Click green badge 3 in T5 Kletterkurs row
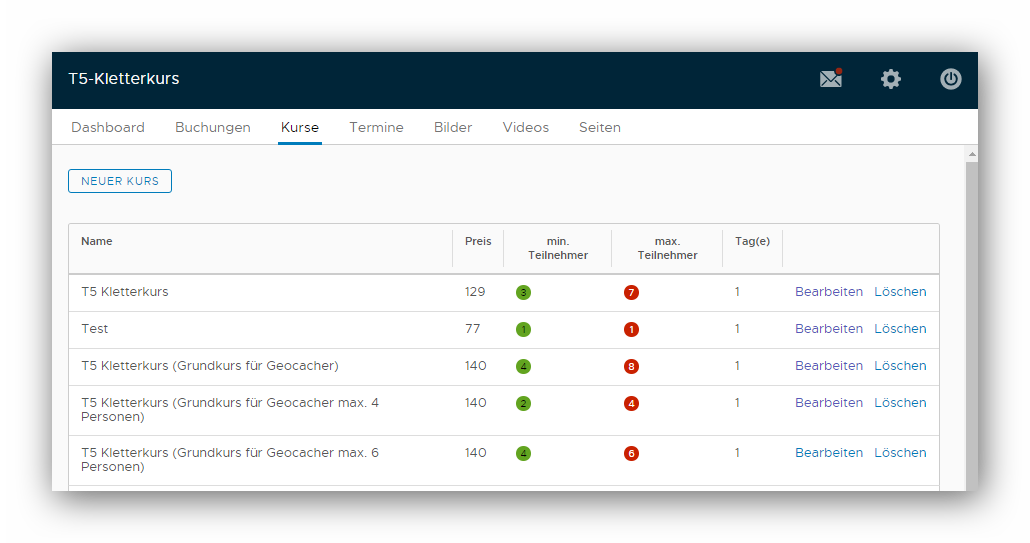 (x=524, y=292)
